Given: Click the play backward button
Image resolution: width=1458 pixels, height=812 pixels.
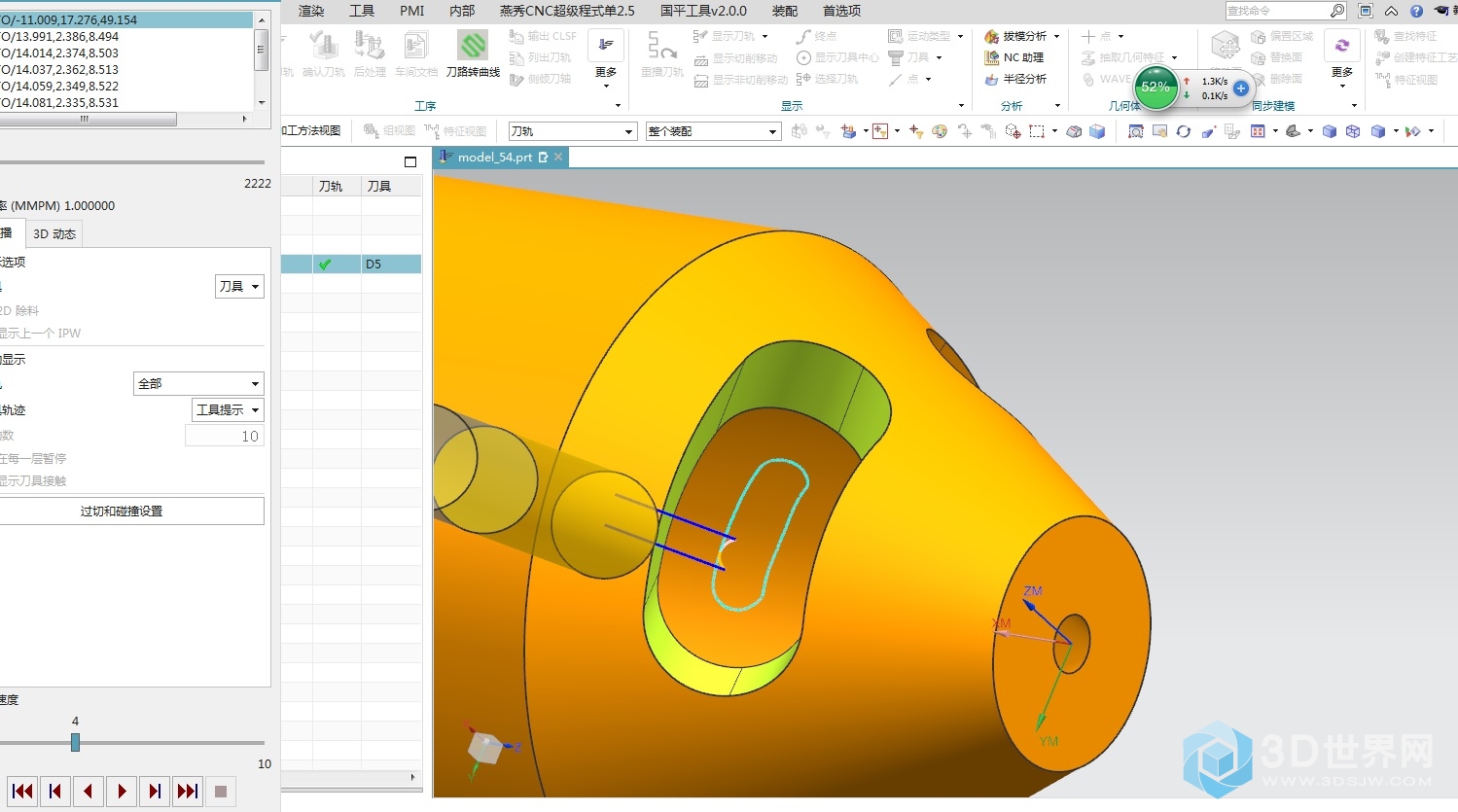Looking at the screenshot, I should click(89, 792).
